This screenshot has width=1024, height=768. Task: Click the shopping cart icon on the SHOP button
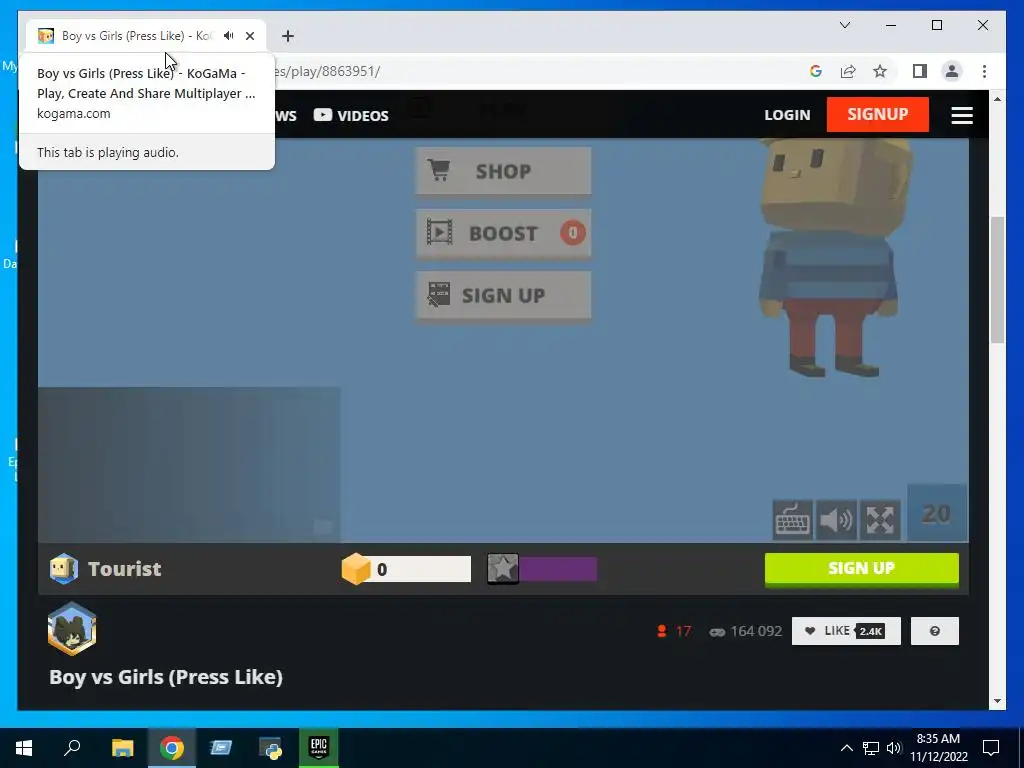click(x=438, y=170)
